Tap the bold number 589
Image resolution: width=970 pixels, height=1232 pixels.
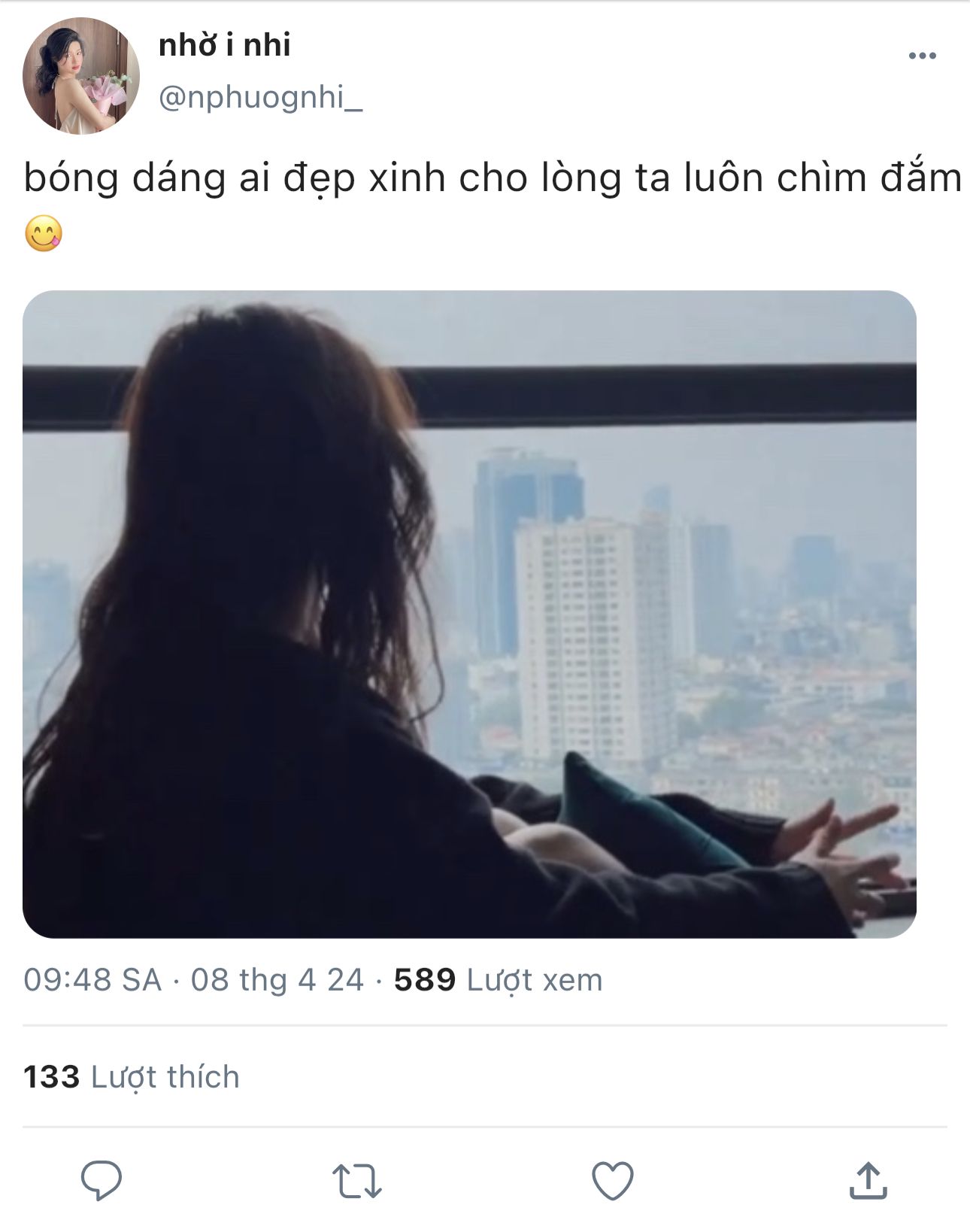pos(425,980)
